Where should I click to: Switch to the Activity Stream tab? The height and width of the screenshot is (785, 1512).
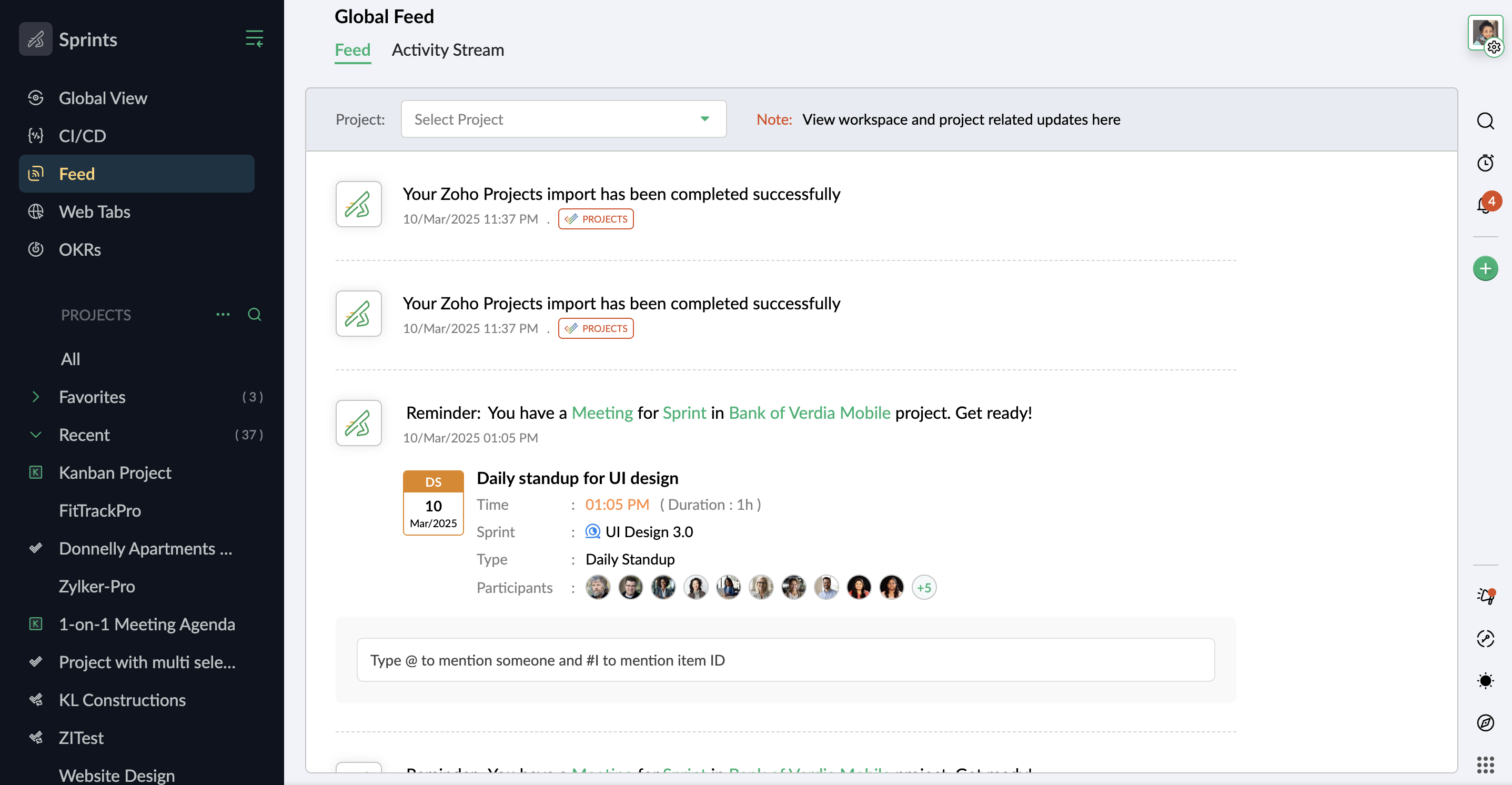click(447, 50)
